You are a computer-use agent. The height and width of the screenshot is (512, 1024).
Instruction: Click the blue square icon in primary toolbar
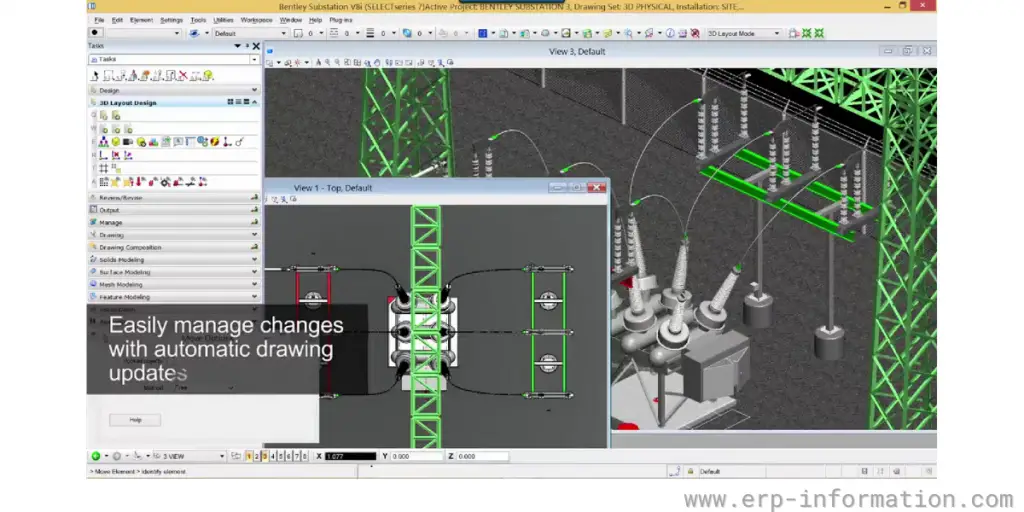[x=483, y=33]
